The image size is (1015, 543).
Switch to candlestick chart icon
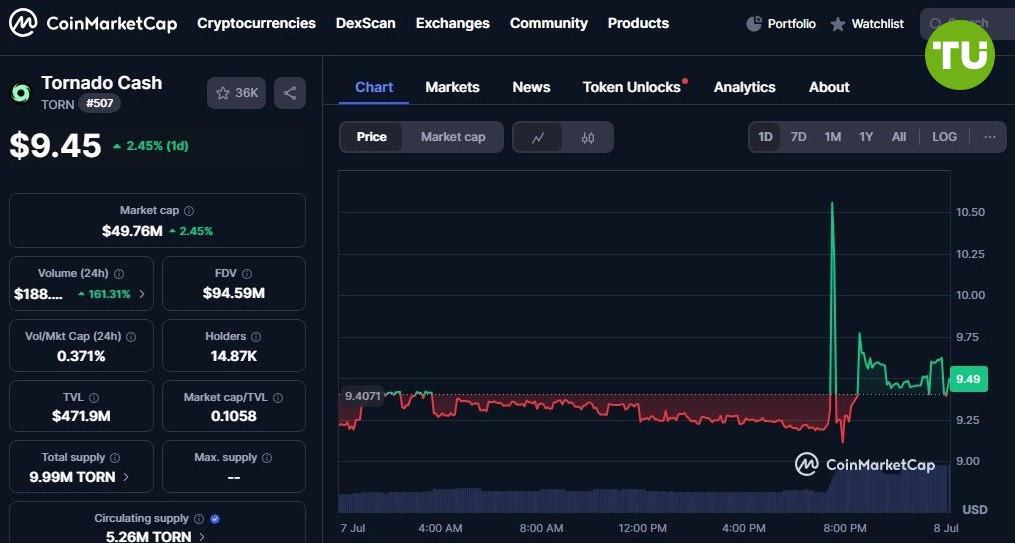click(x=588, y=137)
